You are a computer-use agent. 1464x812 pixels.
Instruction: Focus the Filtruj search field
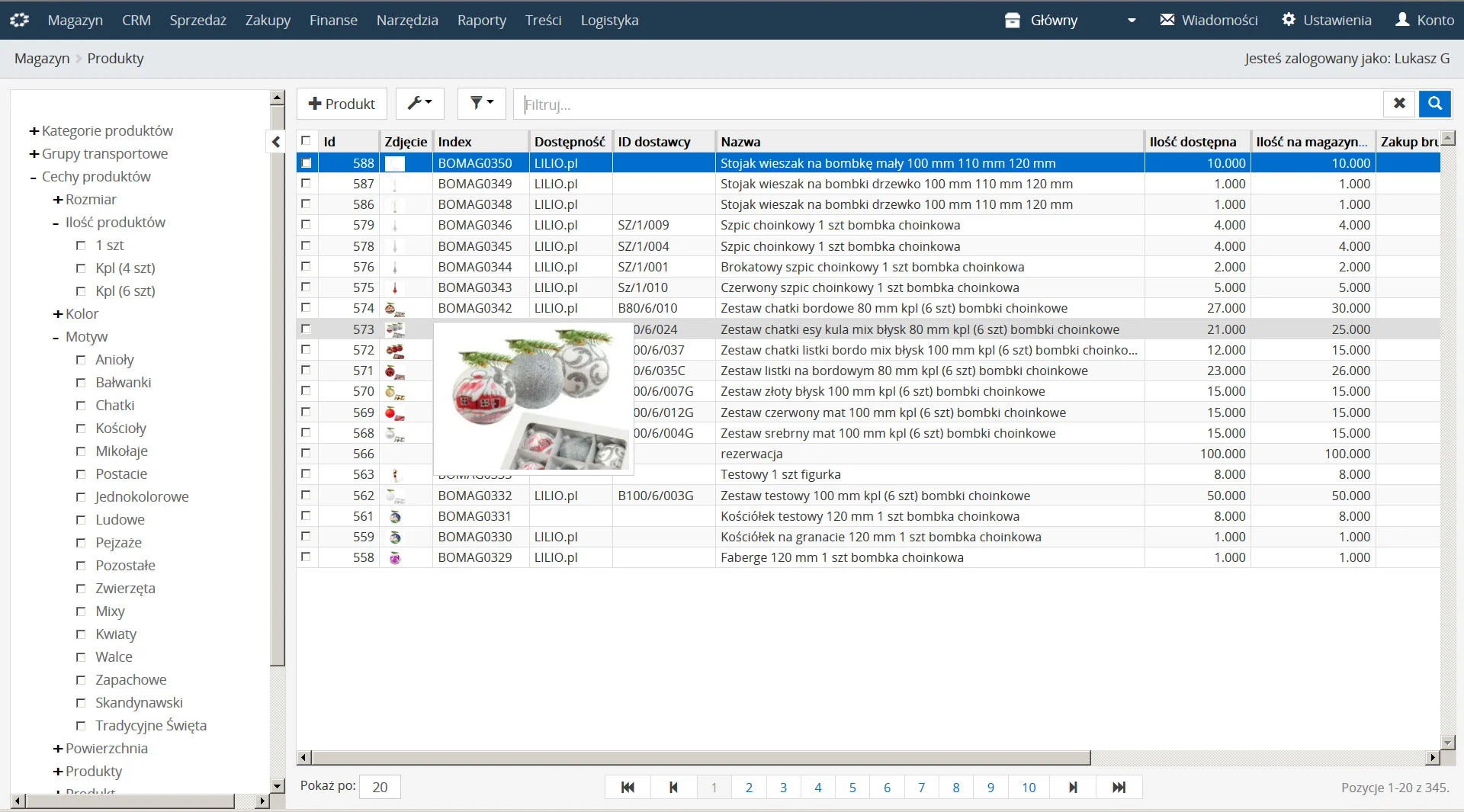click(x=949, y=104)
